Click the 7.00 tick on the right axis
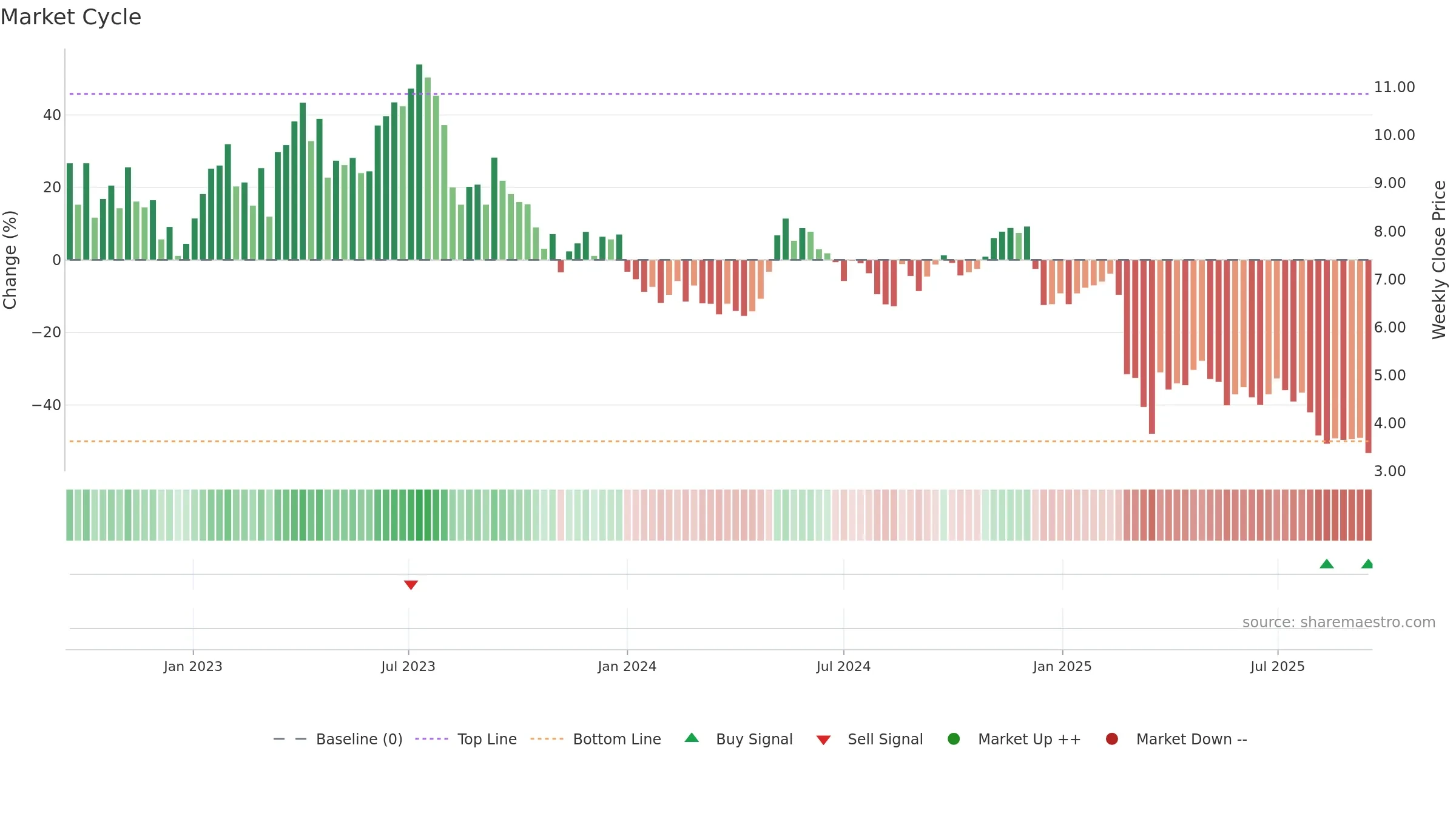 tap(1389, 279)
